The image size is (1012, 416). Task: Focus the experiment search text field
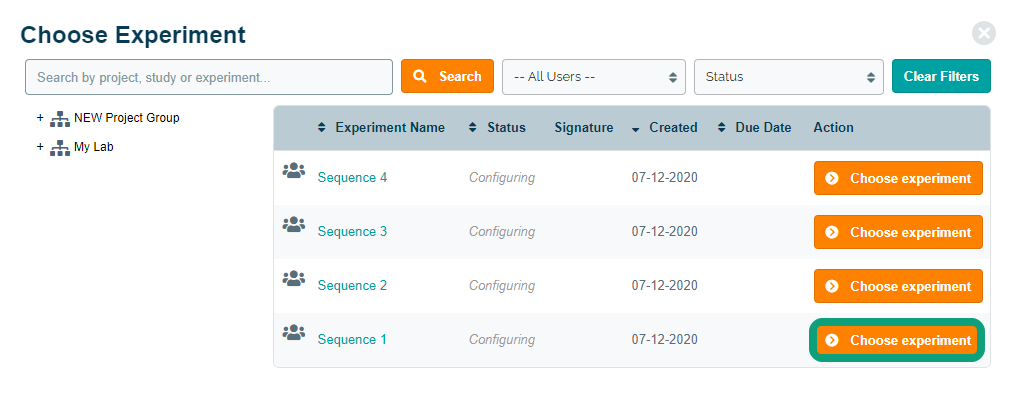pyautogui.click(x=208, y=77)
